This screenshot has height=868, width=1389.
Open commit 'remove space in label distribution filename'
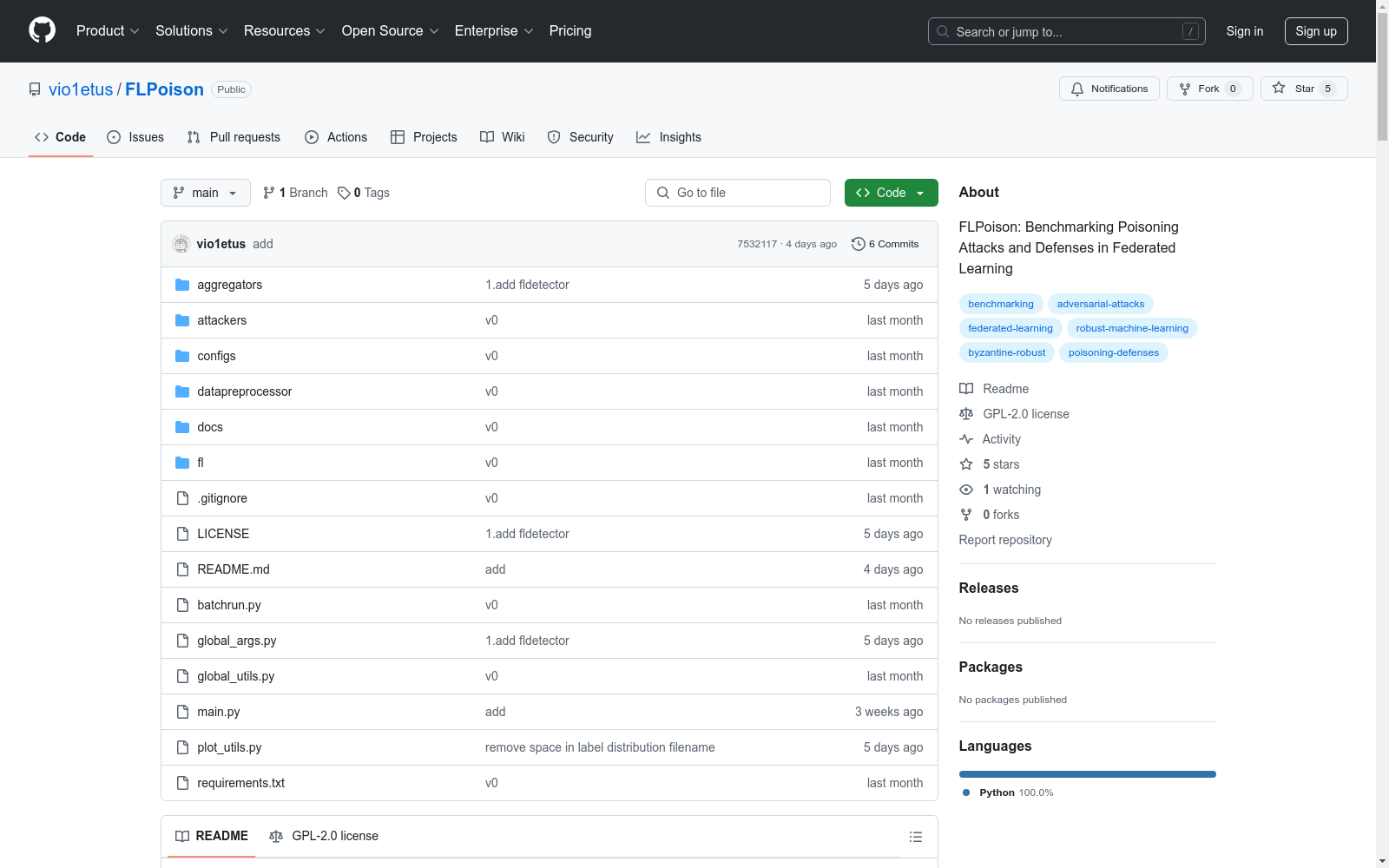600,747
